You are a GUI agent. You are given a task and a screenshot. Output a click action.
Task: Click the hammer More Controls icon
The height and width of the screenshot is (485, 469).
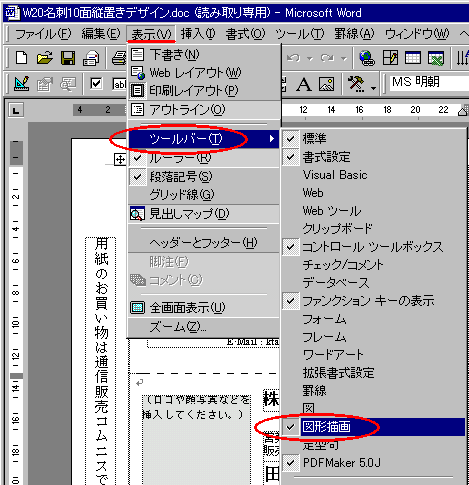click(x=356, y=84)
